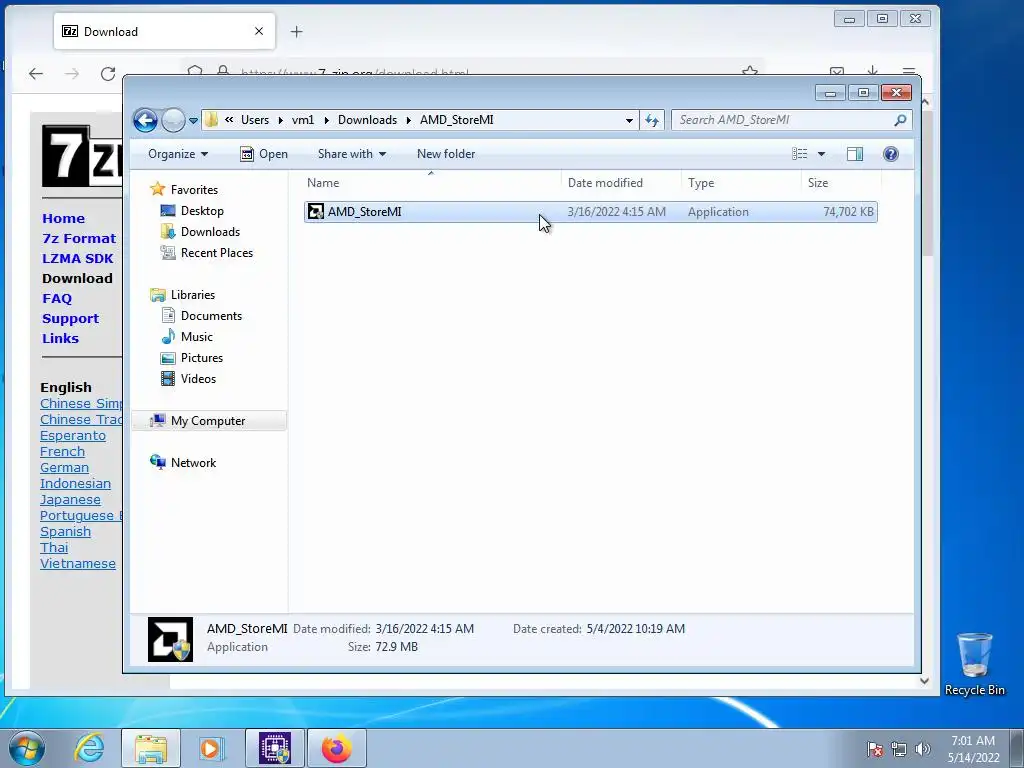Screen dimensions: 1024x768
Task: Sort by the Name column header
Action: 431,183
